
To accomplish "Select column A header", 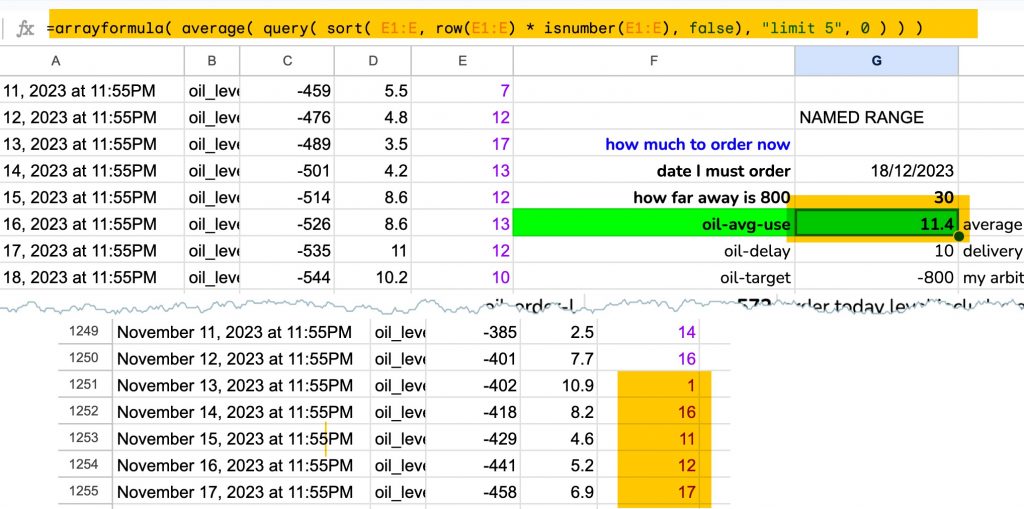I will click(56, 61).
